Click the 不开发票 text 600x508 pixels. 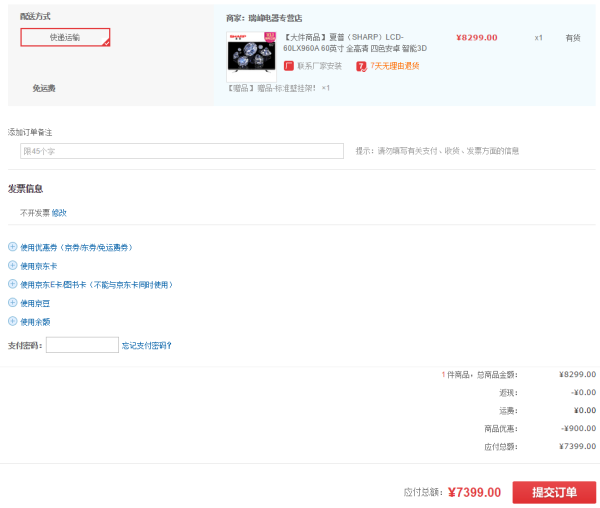pos(35,213)
